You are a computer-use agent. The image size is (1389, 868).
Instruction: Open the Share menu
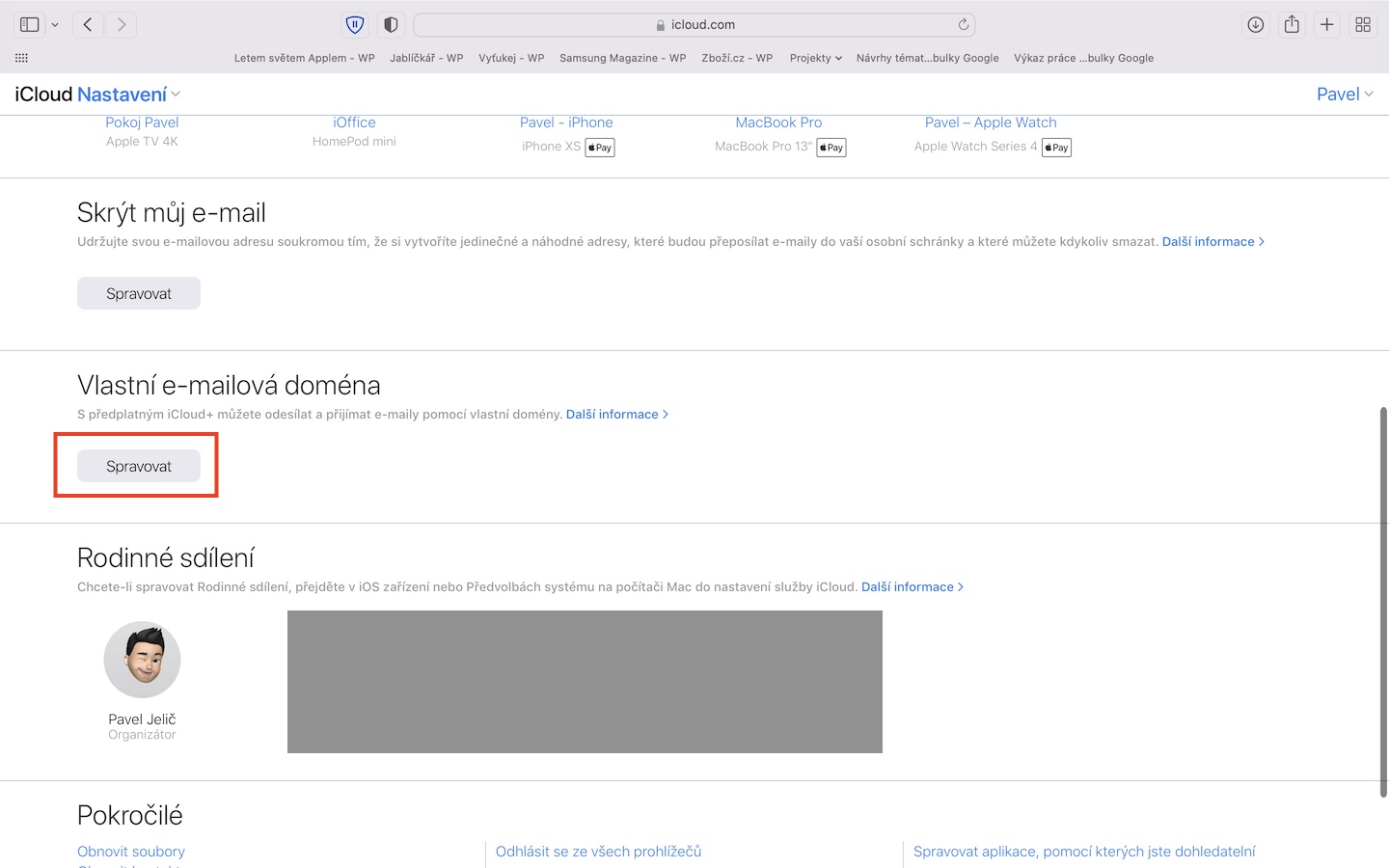pyautogui.click(x=1292, y=25)
